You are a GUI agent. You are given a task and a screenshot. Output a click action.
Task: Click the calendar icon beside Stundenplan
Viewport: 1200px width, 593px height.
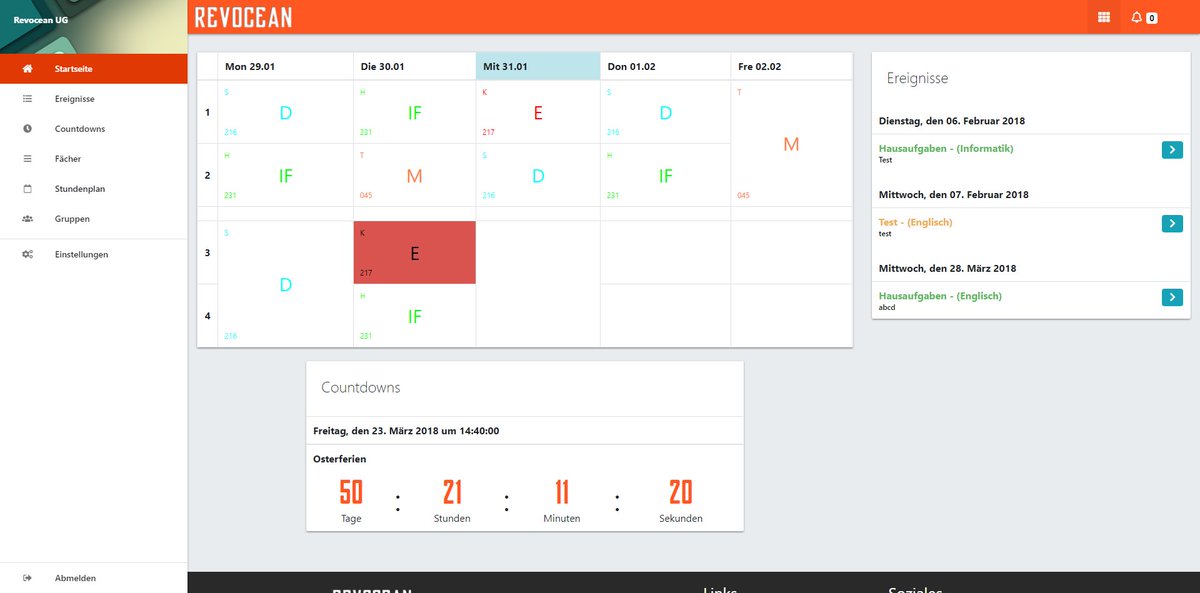[28, 189]
